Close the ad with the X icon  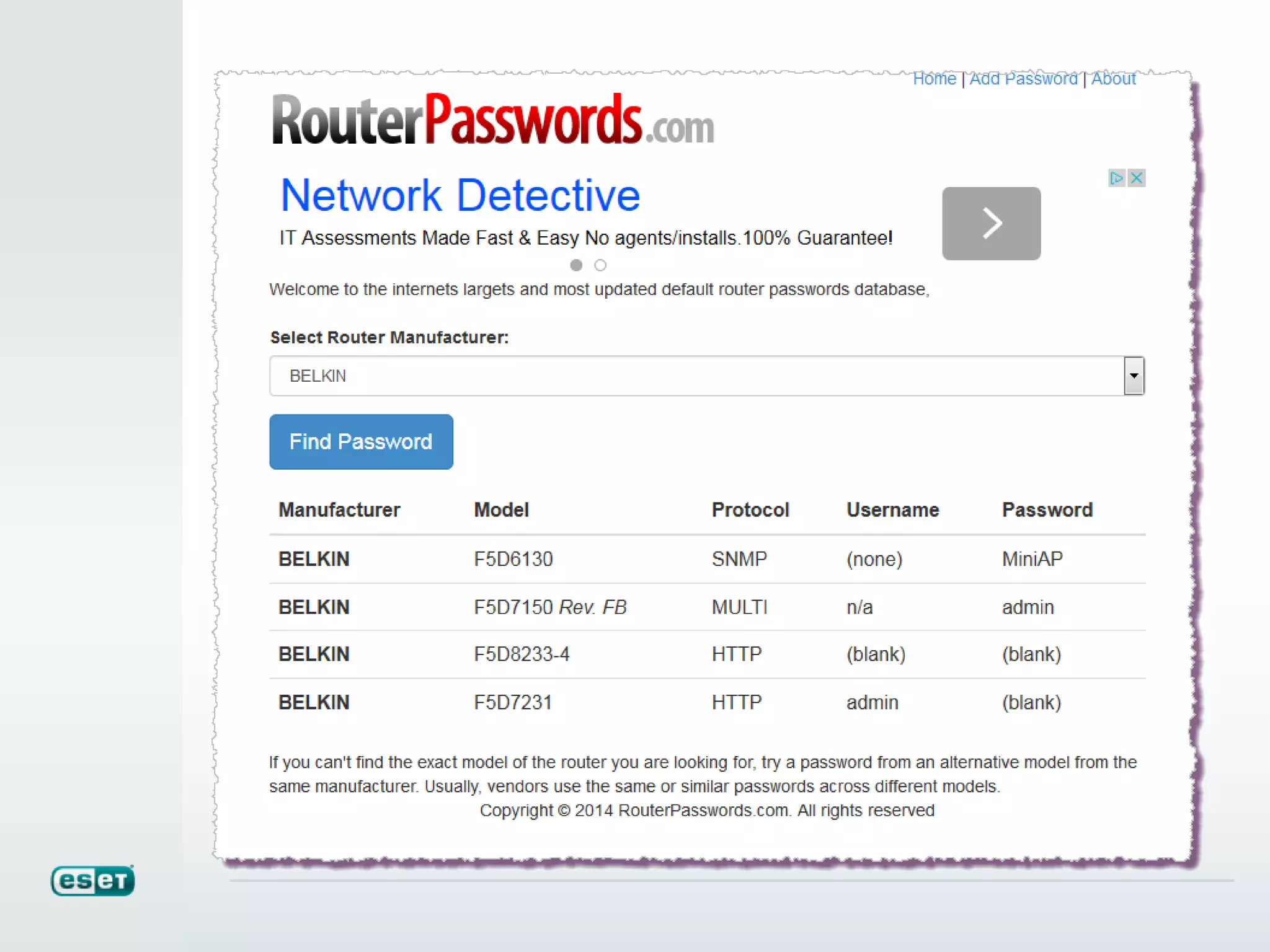[1136, 178]
